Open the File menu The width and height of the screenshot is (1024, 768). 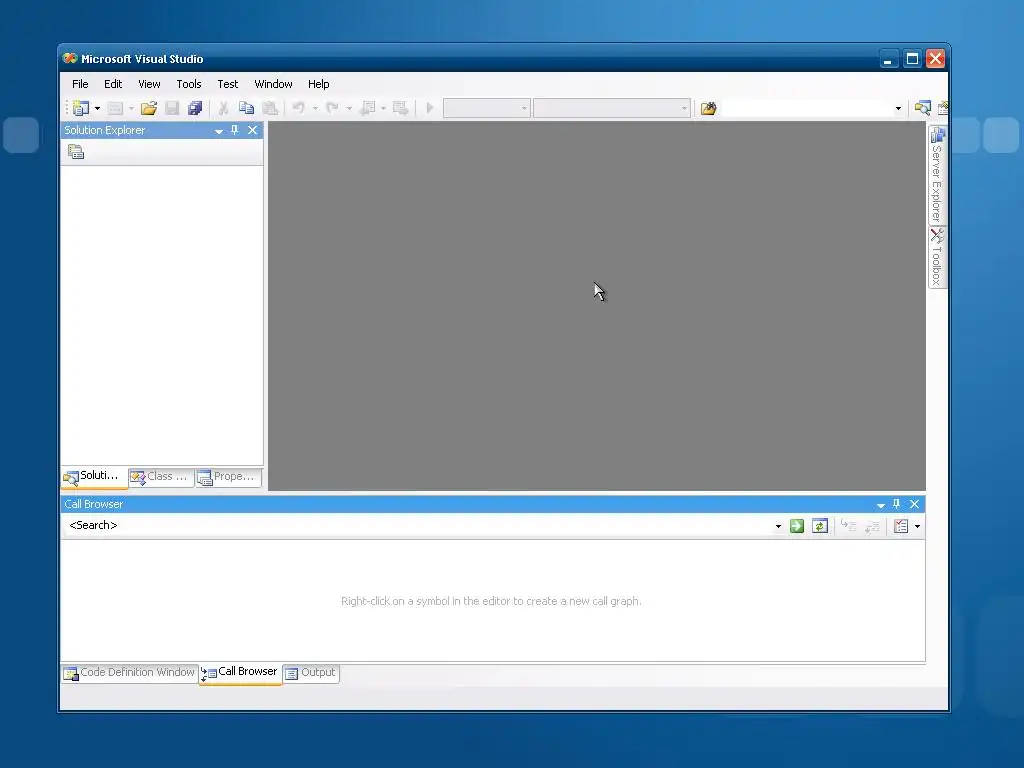click(x=80, y=84)
